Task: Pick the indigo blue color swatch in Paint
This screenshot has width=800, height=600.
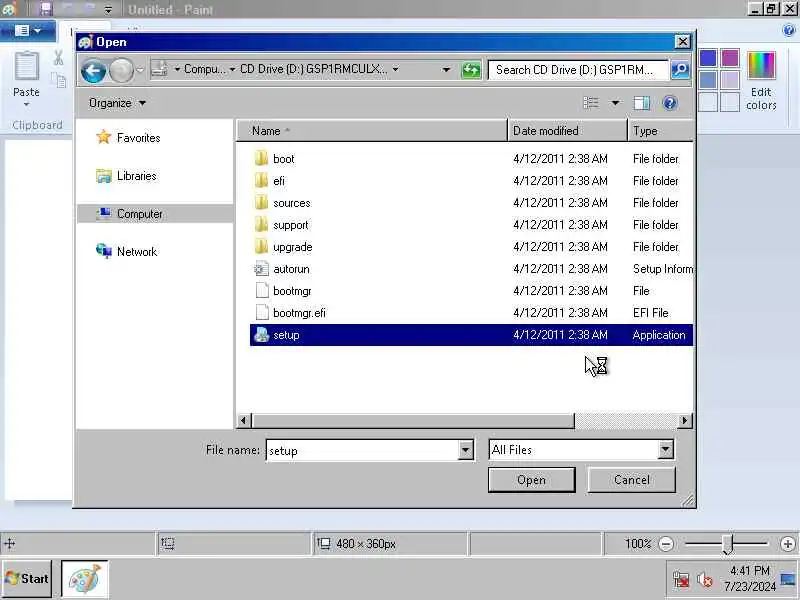Action: click(708, 58)
